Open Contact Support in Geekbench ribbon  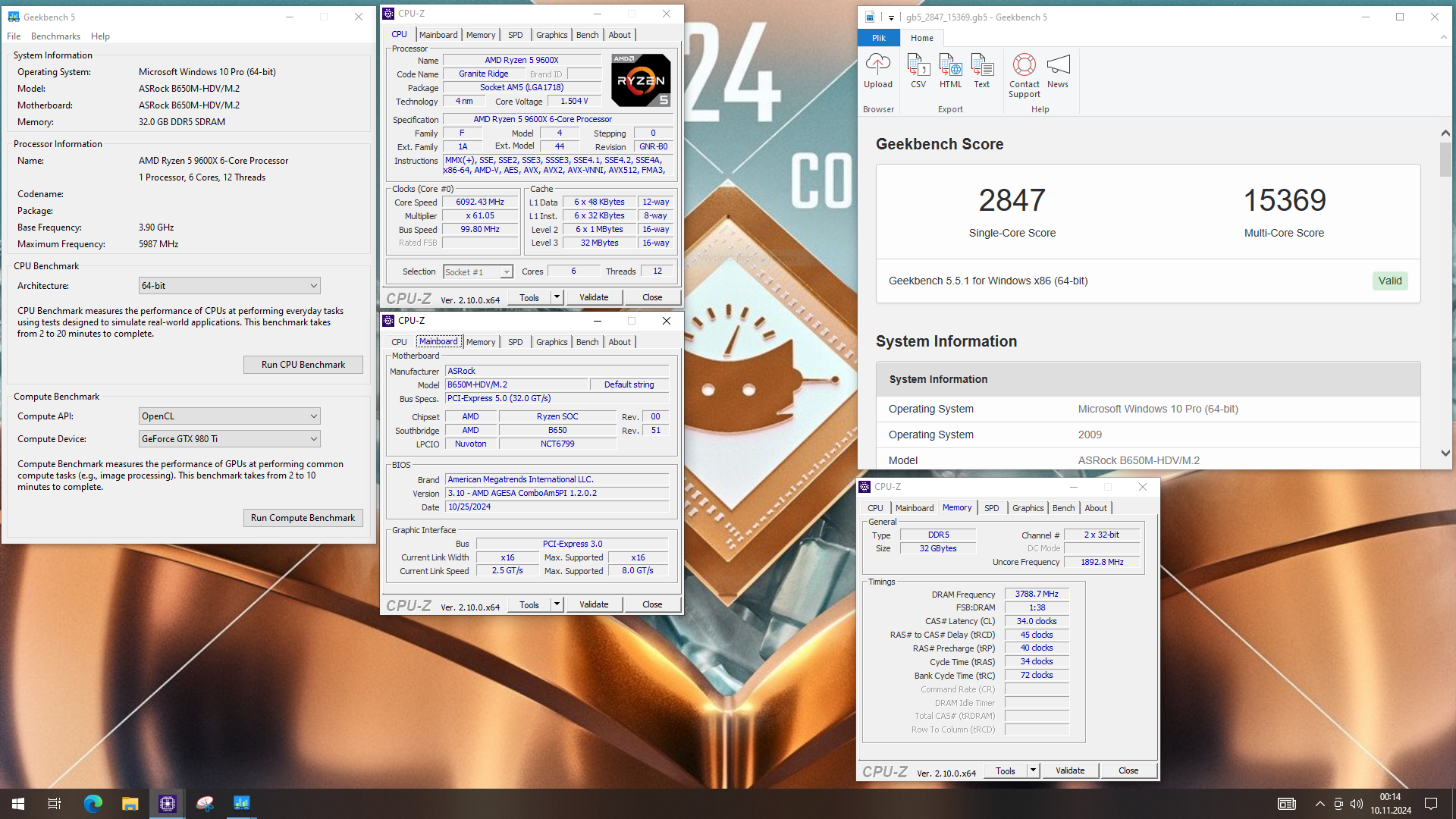point(1024,76)
